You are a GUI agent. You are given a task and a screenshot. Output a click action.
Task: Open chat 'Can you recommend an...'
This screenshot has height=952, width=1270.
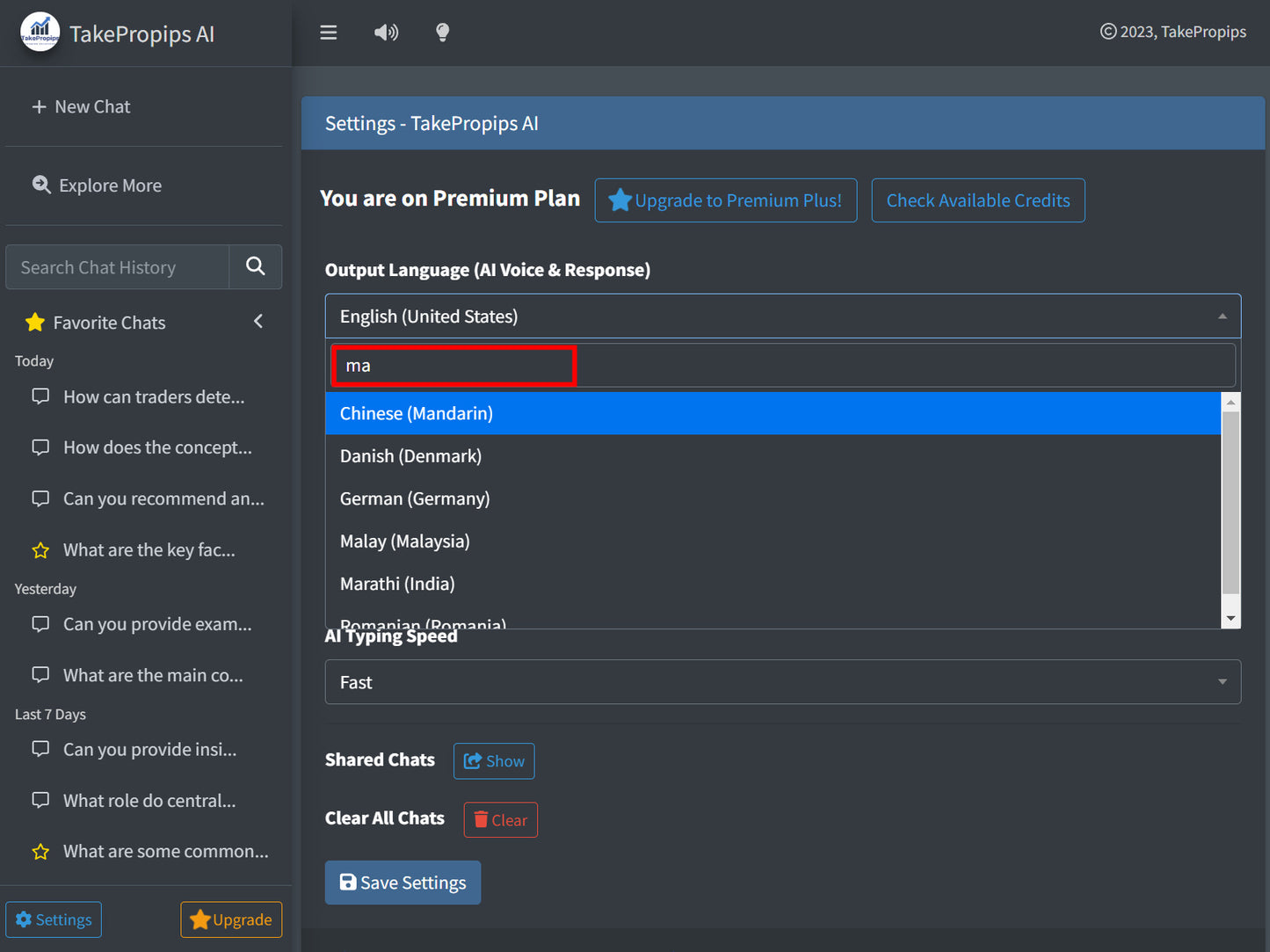[x=163, y=499]
